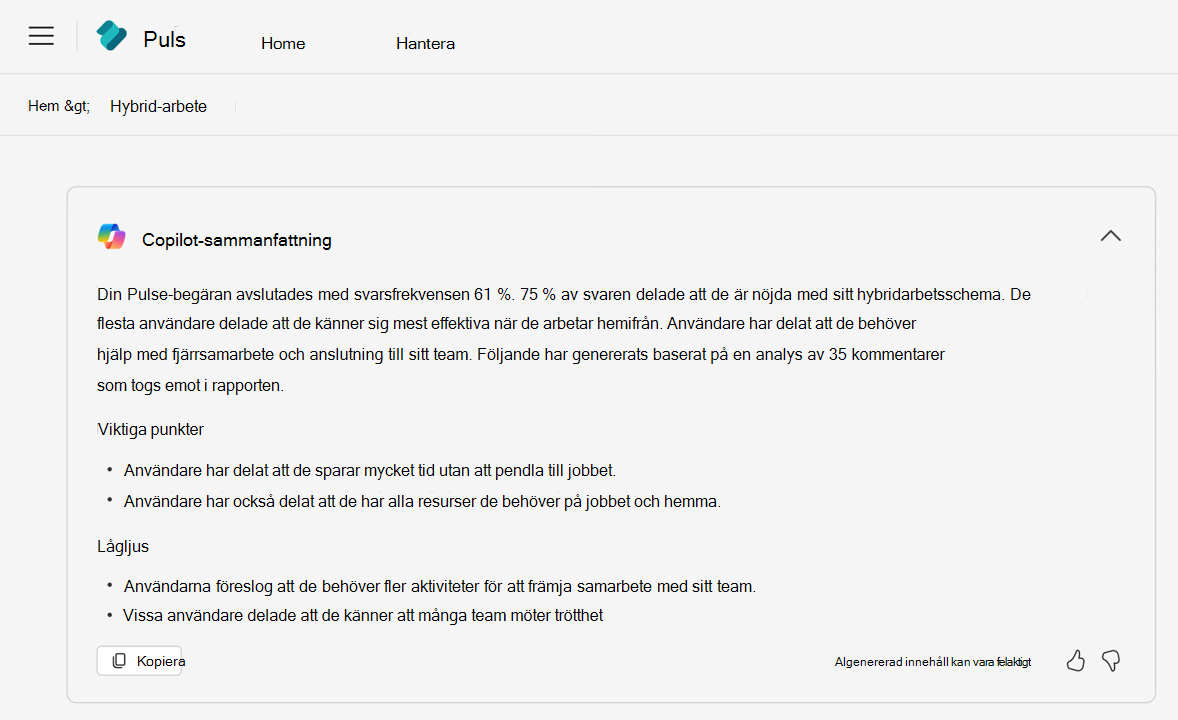Viewport: 1178px width, 720px height.
Task: Click the AI-generated content disclaimer text
Action: [932, 662]
